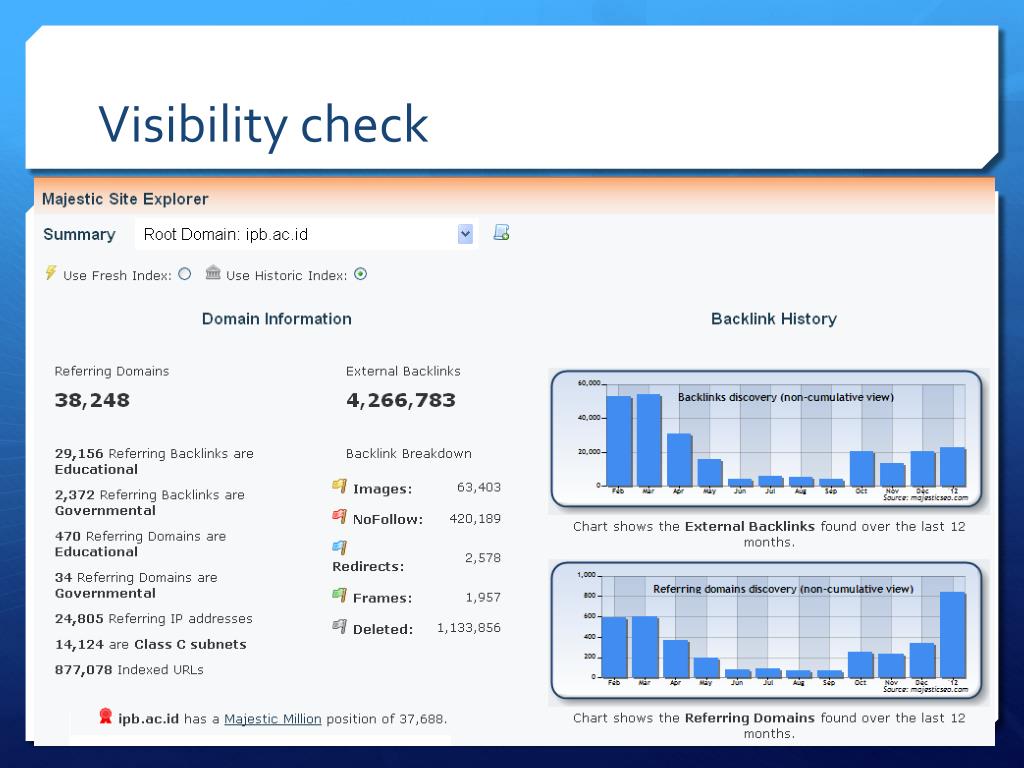The image size is (1024, 768).
Task: Click the 14,124 Class C subnets line
Action: coord(151,645)
